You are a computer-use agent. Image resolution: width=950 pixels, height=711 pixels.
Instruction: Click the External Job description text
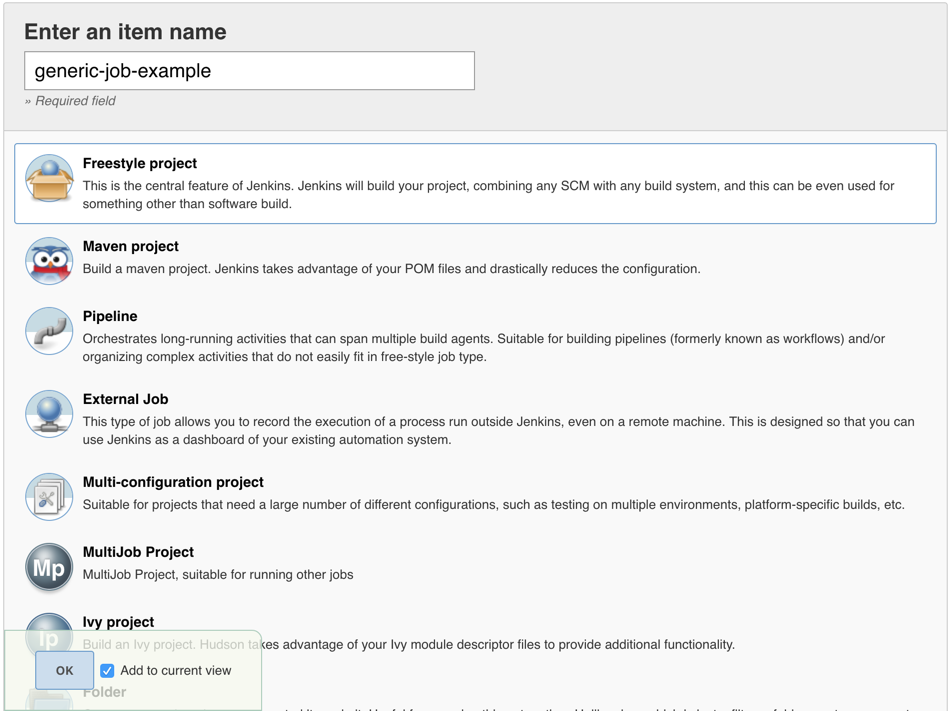coord(498,431)
